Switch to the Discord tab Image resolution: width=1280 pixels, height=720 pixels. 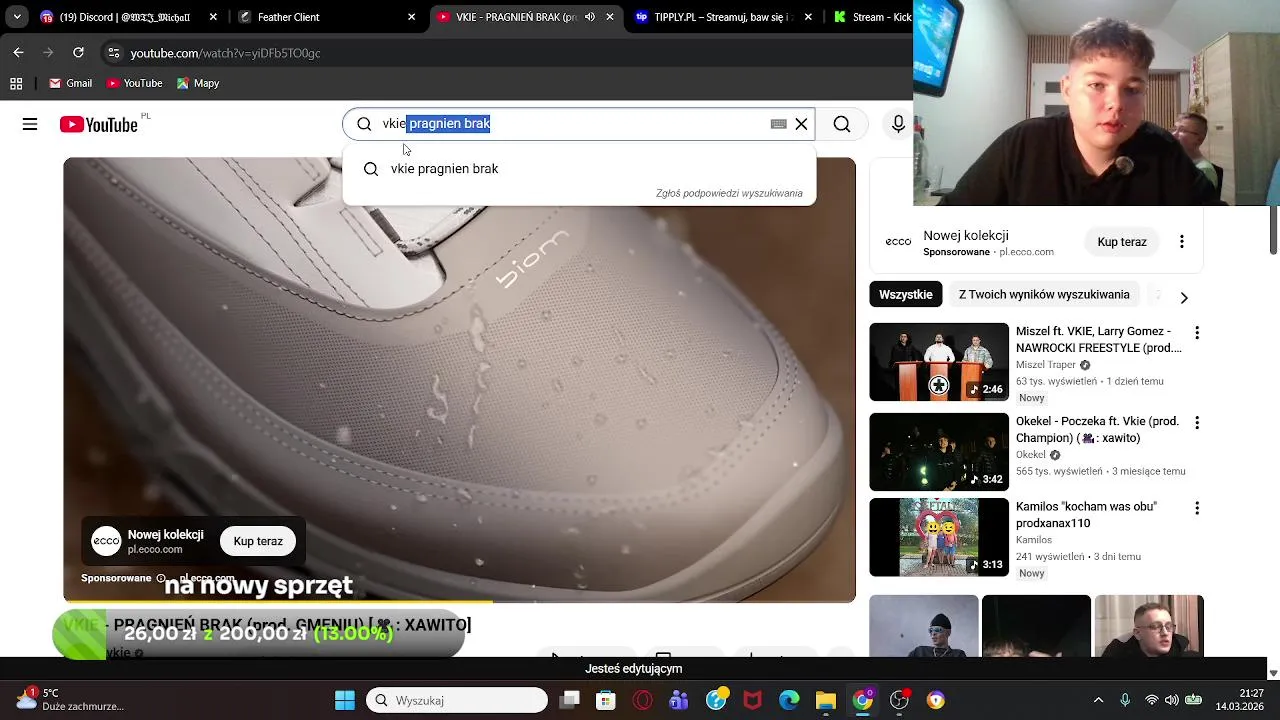pyautogui.click(x=128, y=17)
